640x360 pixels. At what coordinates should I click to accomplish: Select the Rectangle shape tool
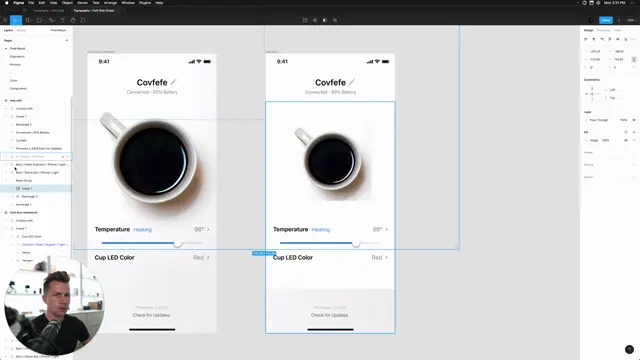[x=39, y=20]
